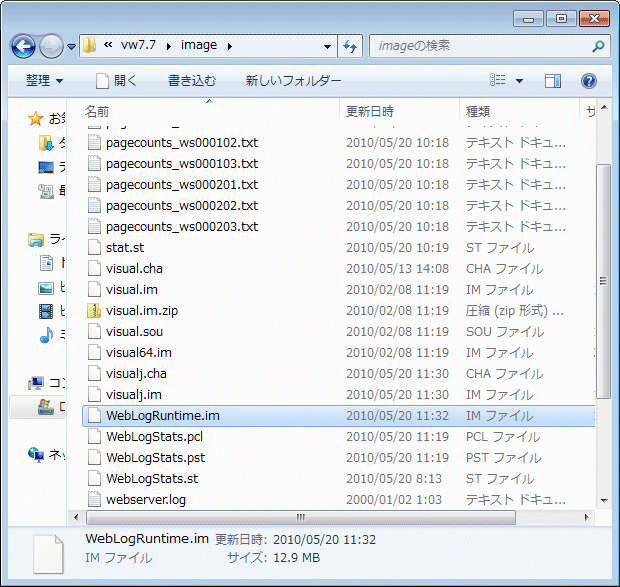Image resolution: width=620 pixels, height=587 pixels.
Task: Click the search magnifier icon
Action: (x=598, y=46)
